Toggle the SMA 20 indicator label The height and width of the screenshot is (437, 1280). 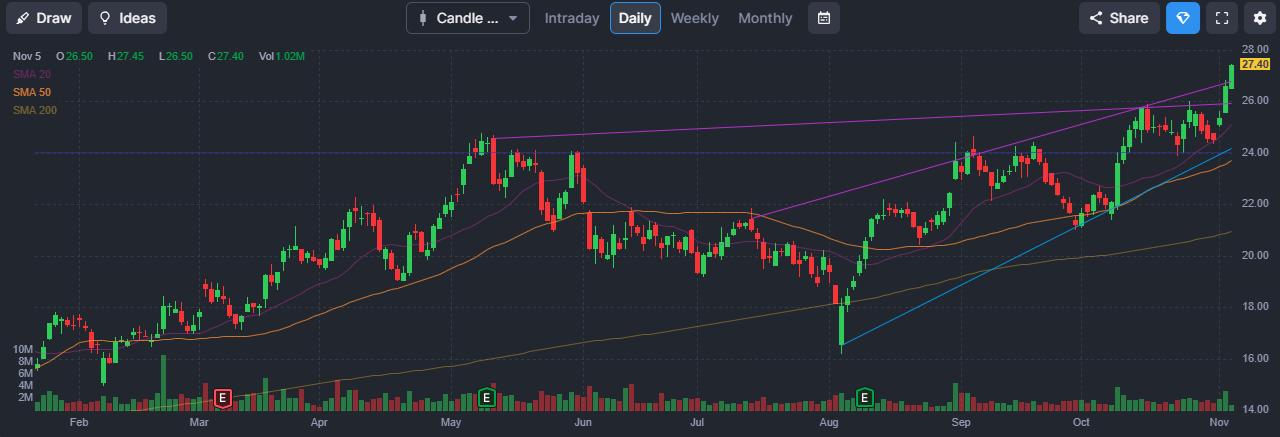pos(32,74)
